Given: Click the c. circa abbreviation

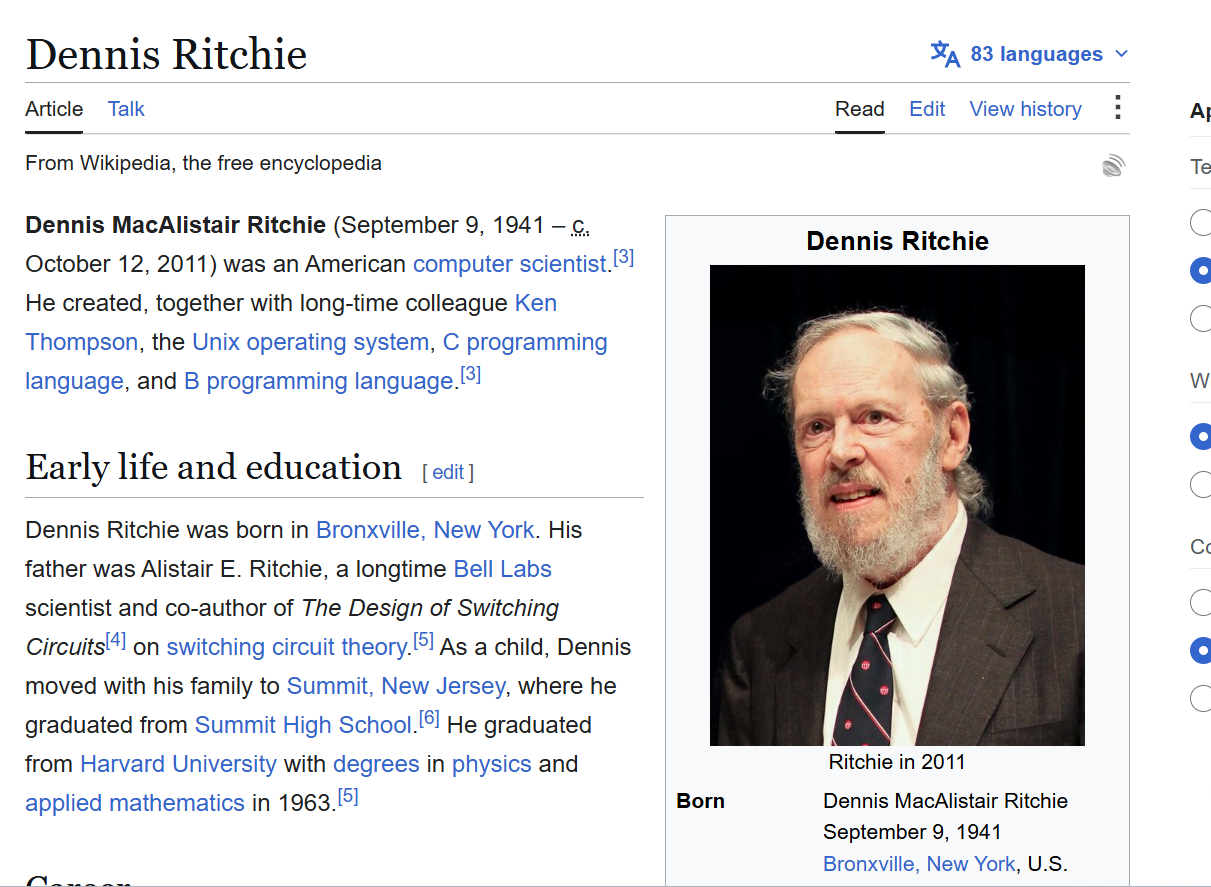Looking at the screenshot, I should [x=580, y=225].
